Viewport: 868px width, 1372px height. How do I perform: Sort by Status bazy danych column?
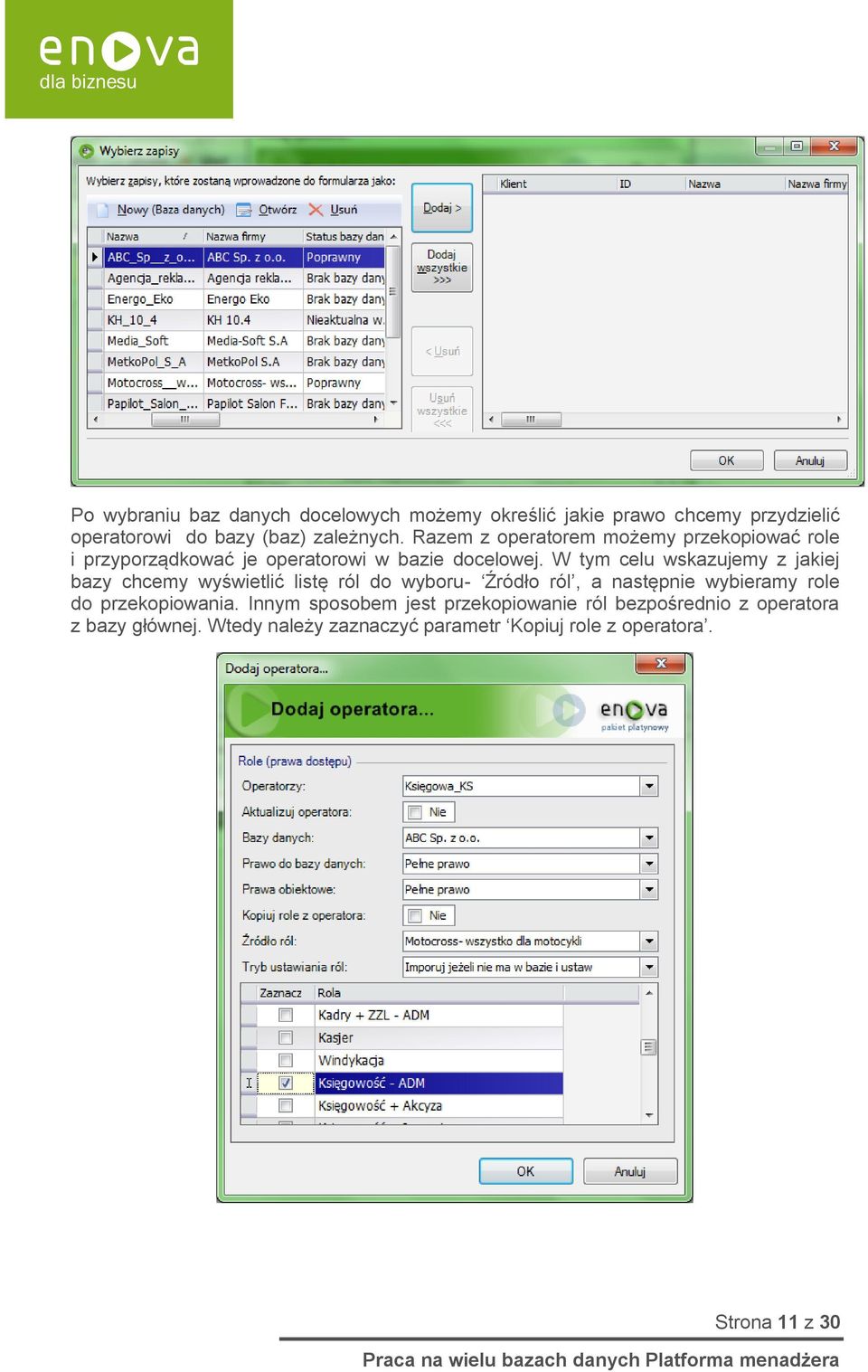click(x=344, y=237)
